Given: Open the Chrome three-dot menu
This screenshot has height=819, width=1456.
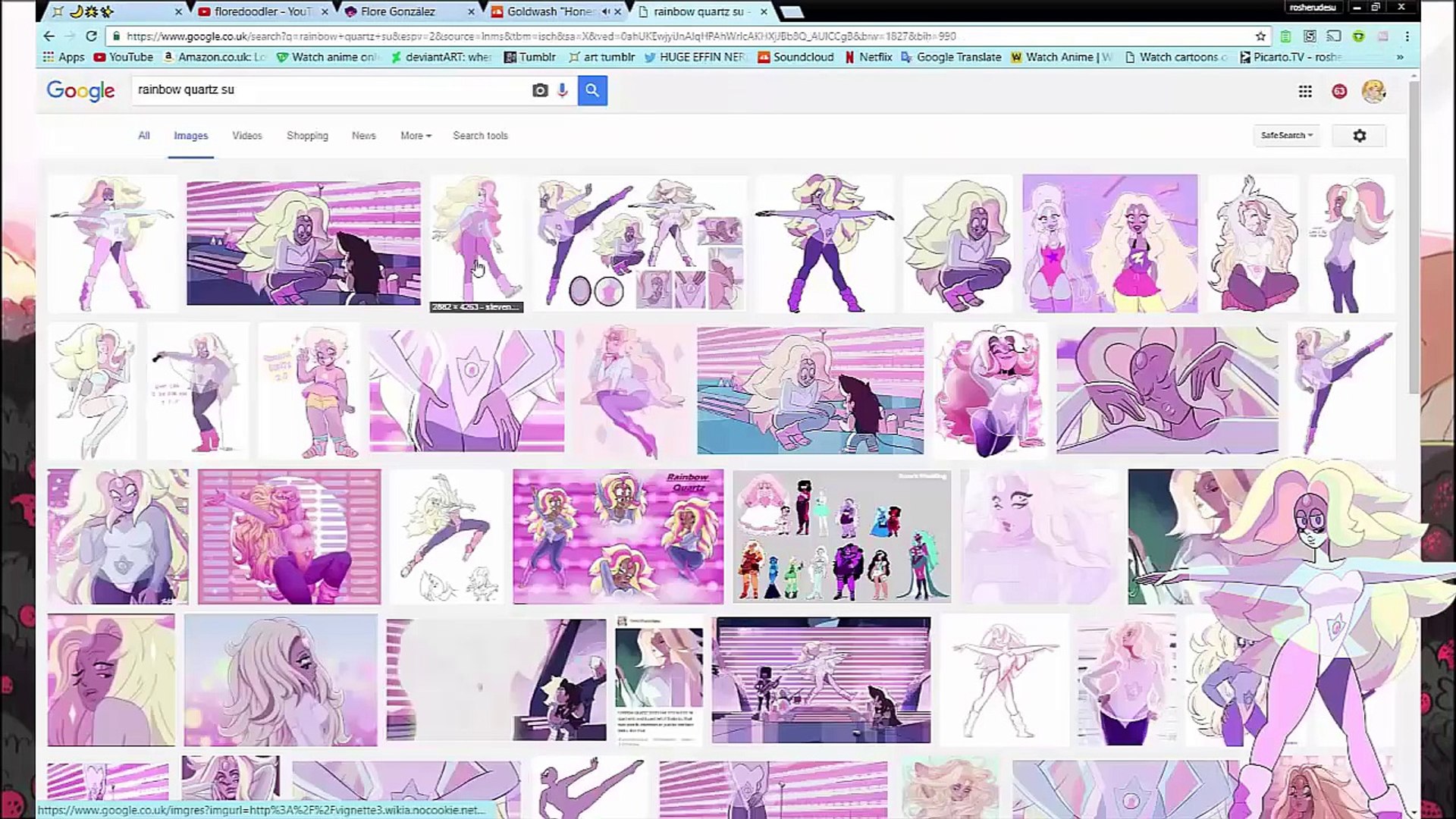Looking at the screenshot, I should pyautogui.click(x=1407, y=36).
